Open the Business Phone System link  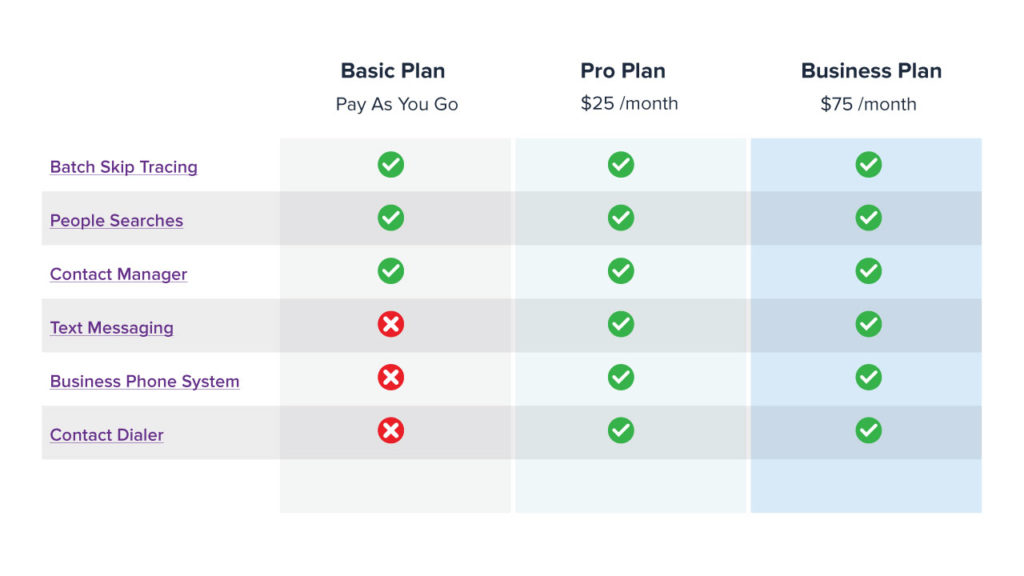coord(144,381)
